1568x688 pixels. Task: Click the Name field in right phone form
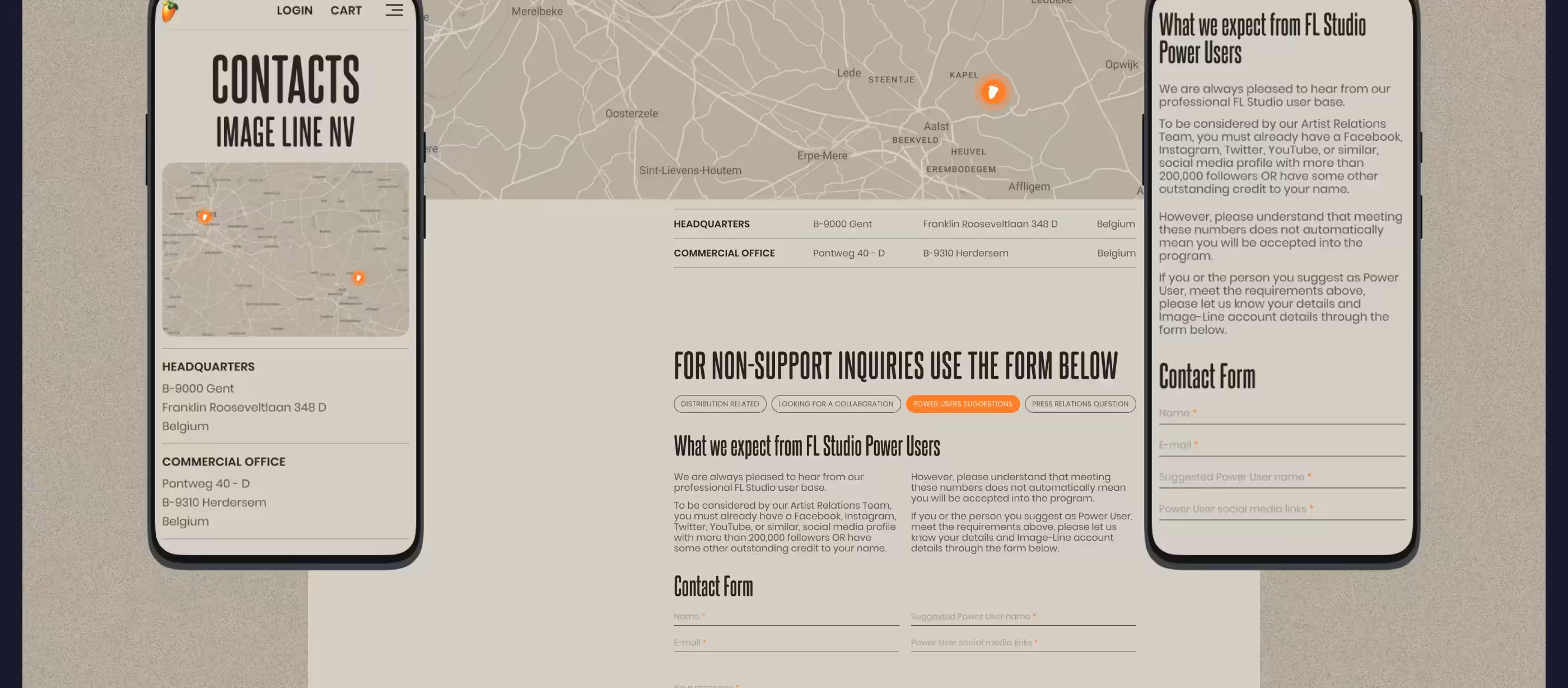1282,413
